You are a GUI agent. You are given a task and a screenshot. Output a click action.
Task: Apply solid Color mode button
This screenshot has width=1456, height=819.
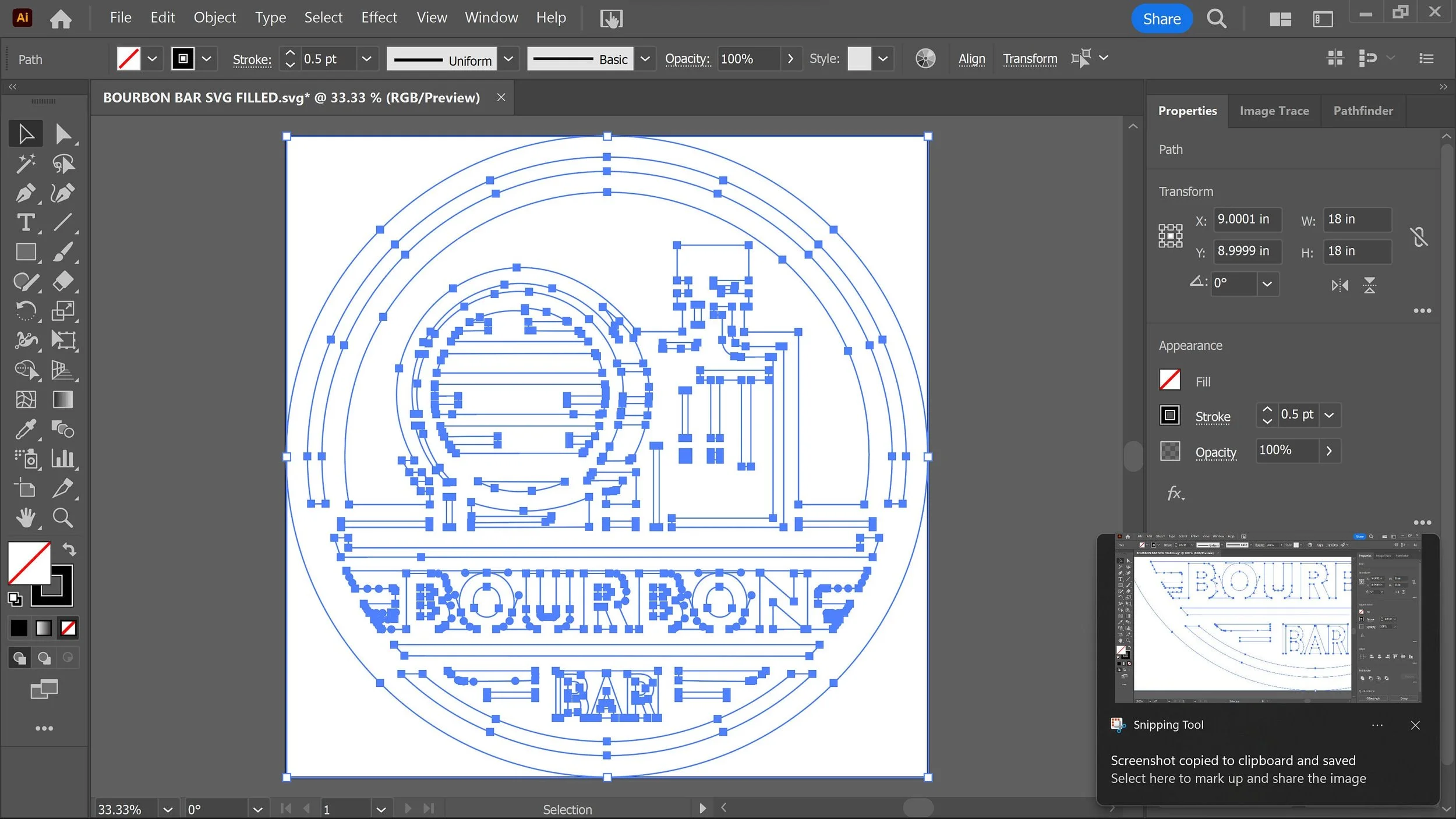19,628
